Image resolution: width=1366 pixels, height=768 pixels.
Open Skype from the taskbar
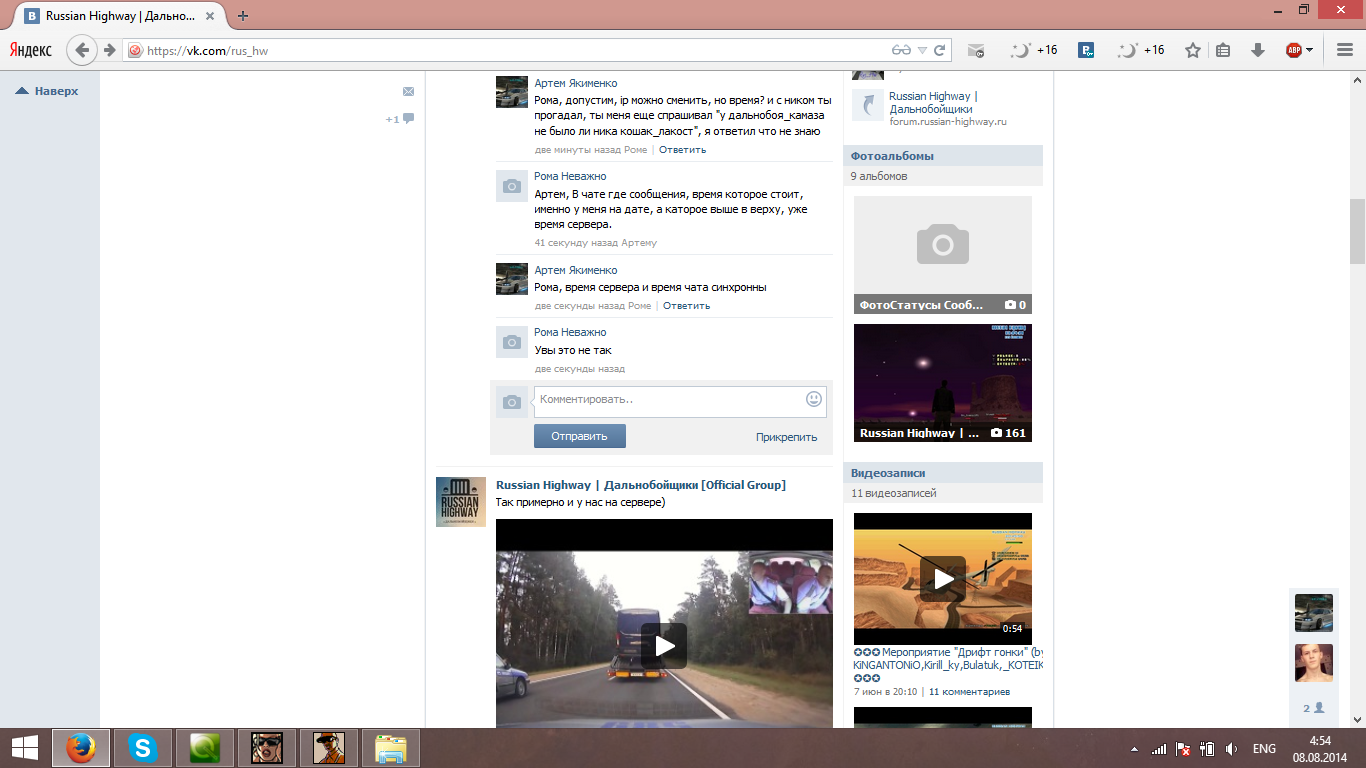click(143, 748)
